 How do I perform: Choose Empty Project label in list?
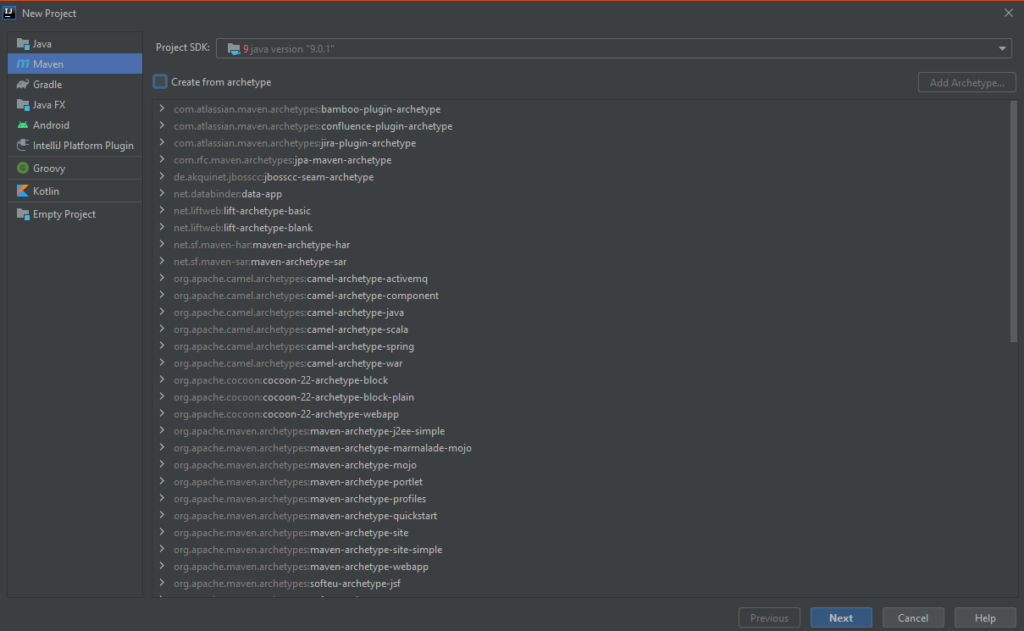[x=64, y=214]
